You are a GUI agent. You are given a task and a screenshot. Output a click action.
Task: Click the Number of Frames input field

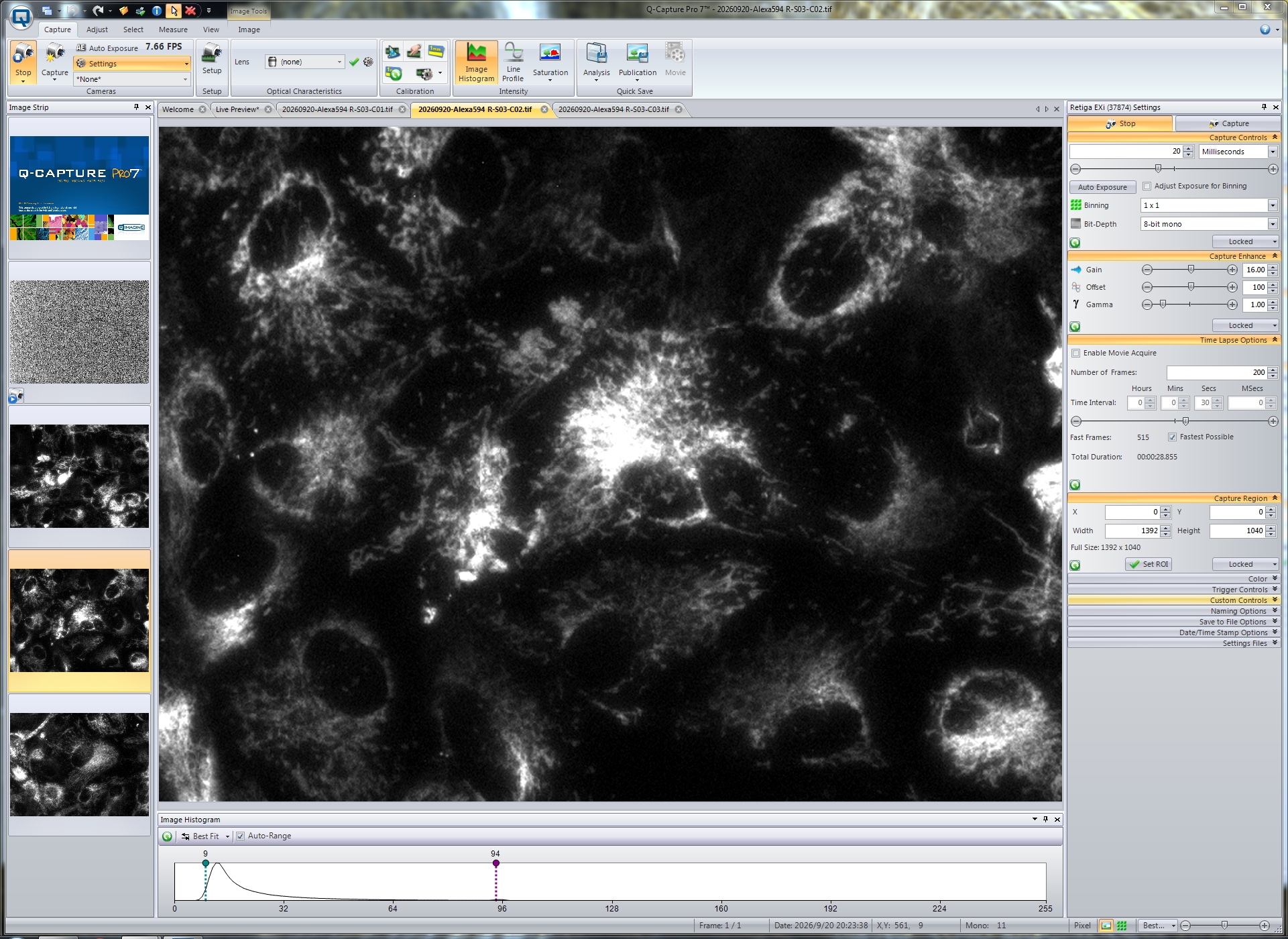pyautogui.click(x=1217, y=373)
